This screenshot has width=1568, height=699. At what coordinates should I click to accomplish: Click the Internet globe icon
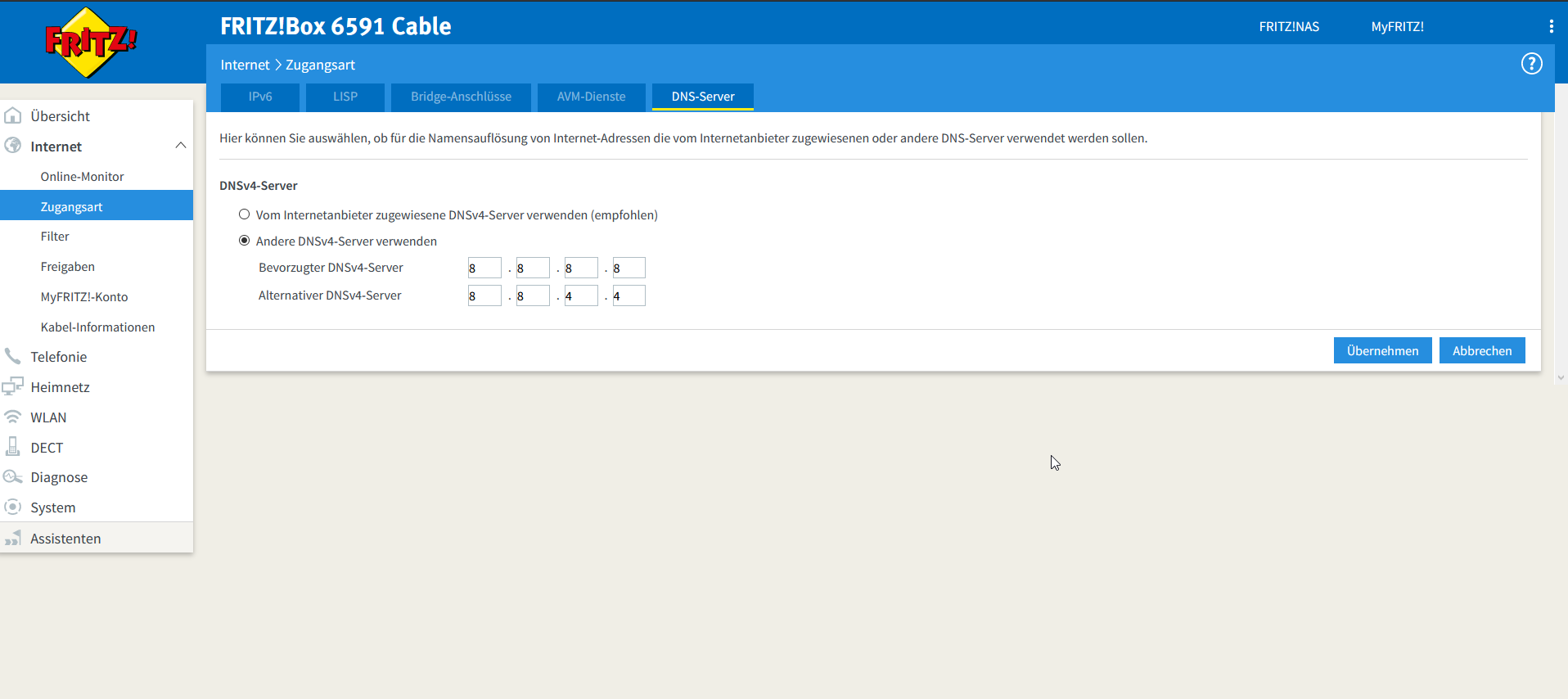pos(13,146)
